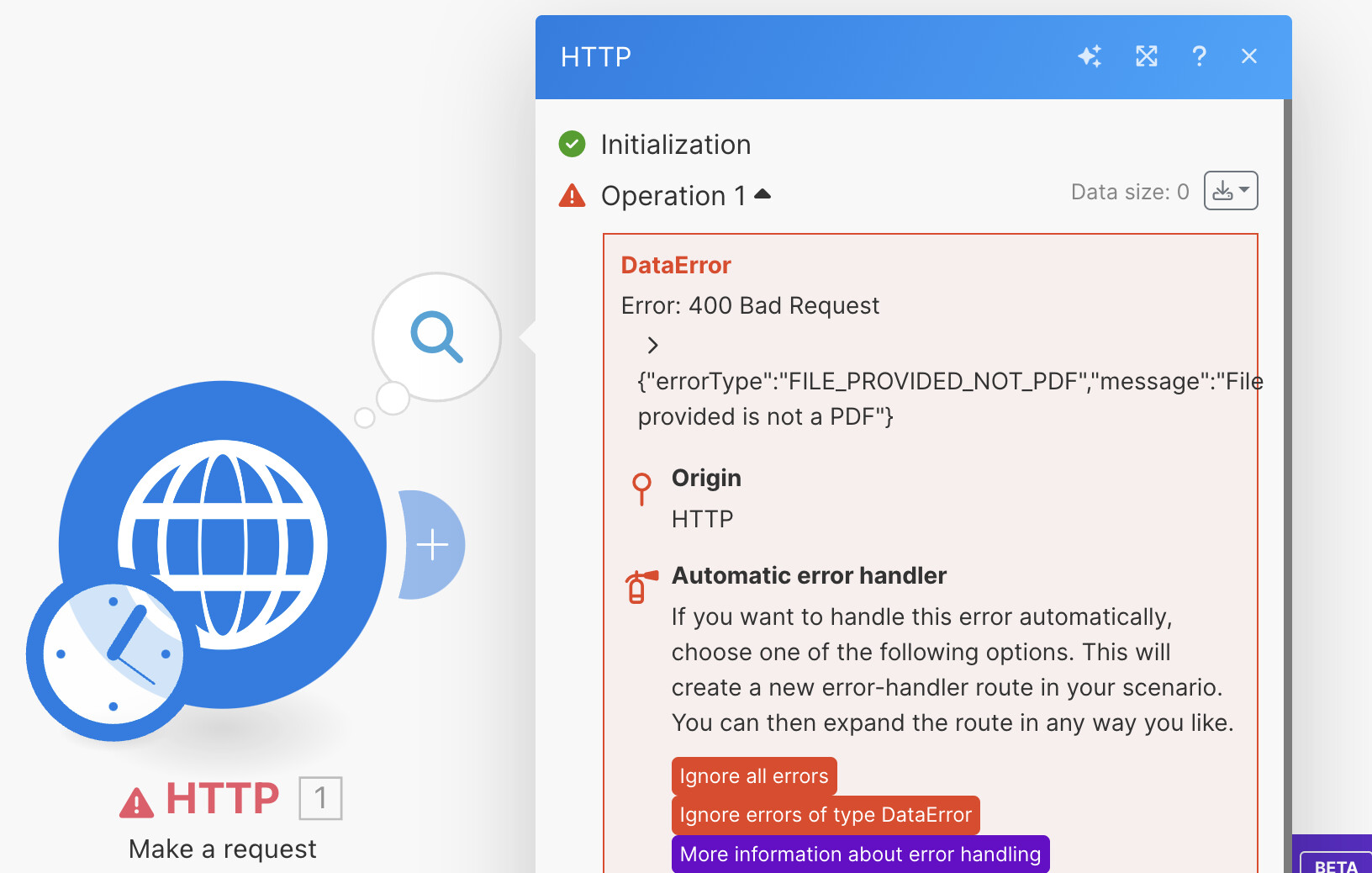Click Ignore all errors button
Screen dimensions: 1372x873
point(754,776)
